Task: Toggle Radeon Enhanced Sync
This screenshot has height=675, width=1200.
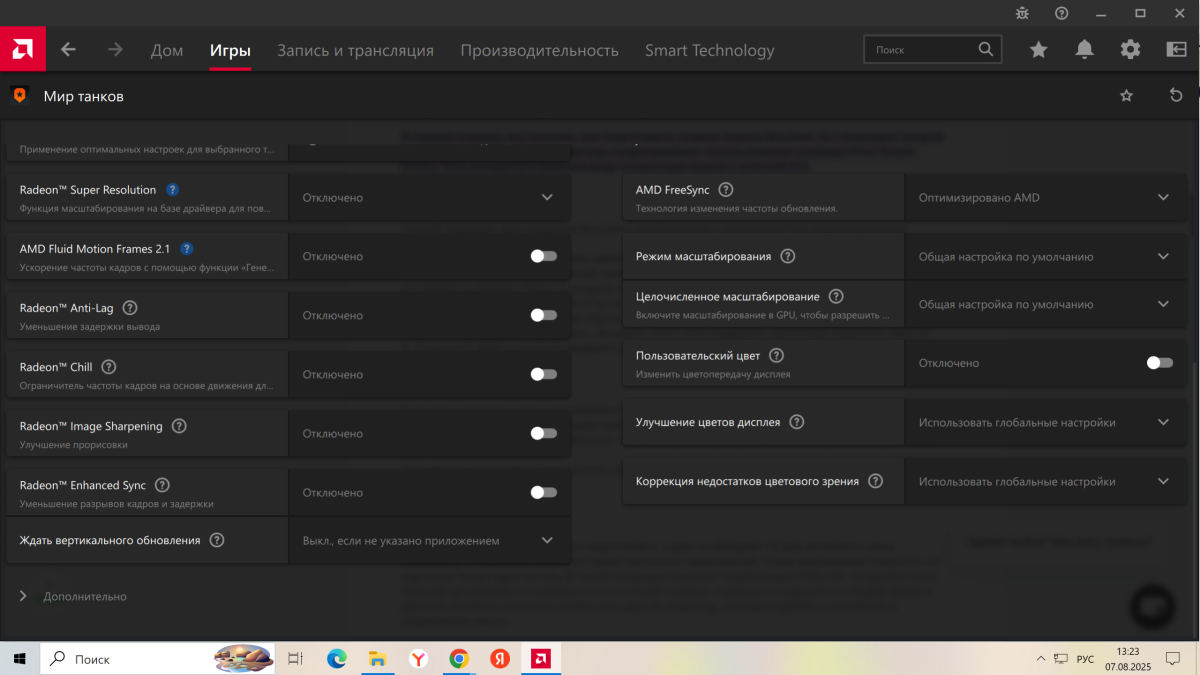Action: click(x=543, y=492)
